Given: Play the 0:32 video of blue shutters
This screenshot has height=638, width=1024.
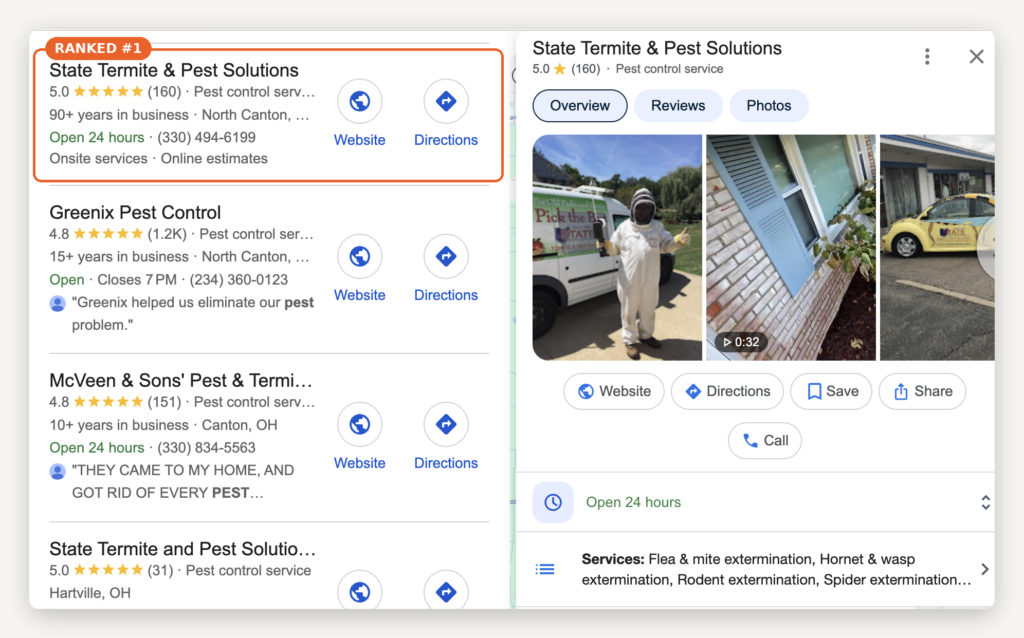Looking at the screenshot, I should click(791, 247).
